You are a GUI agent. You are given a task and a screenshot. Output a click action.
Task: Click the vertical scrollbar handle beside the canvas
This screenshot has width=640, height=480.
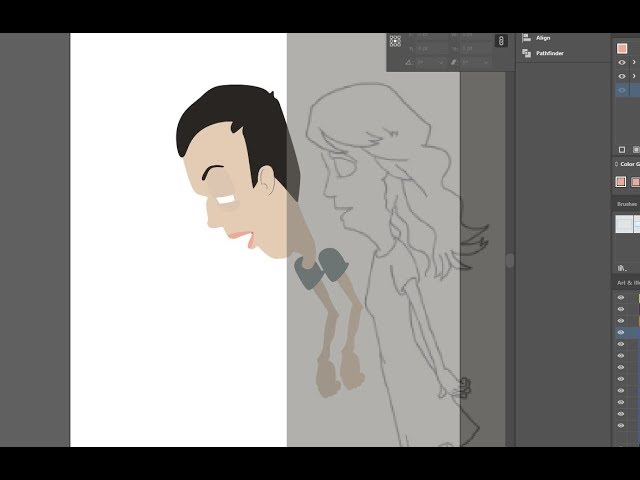(x=510, y=260)
